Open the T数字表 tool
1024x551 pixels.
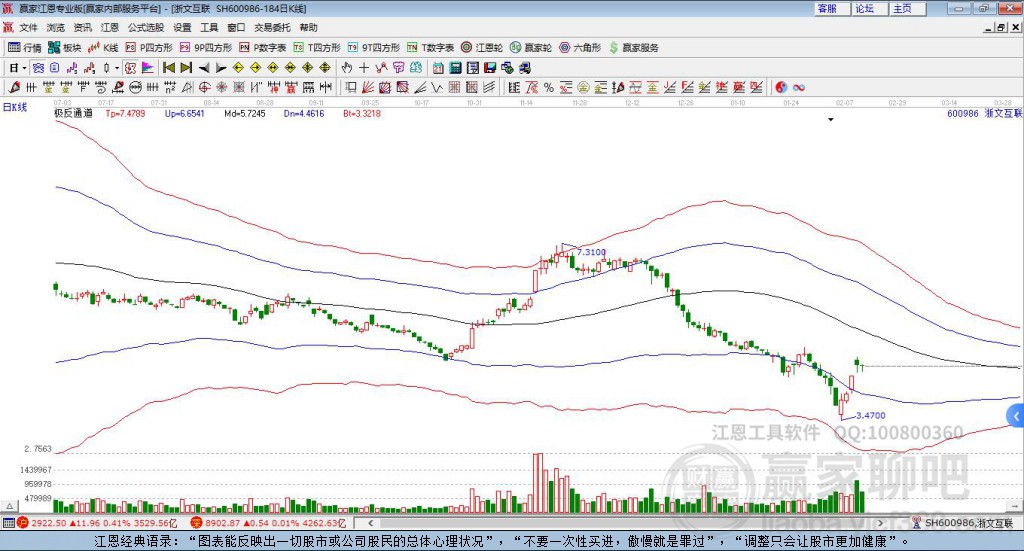tap(430, 48)
